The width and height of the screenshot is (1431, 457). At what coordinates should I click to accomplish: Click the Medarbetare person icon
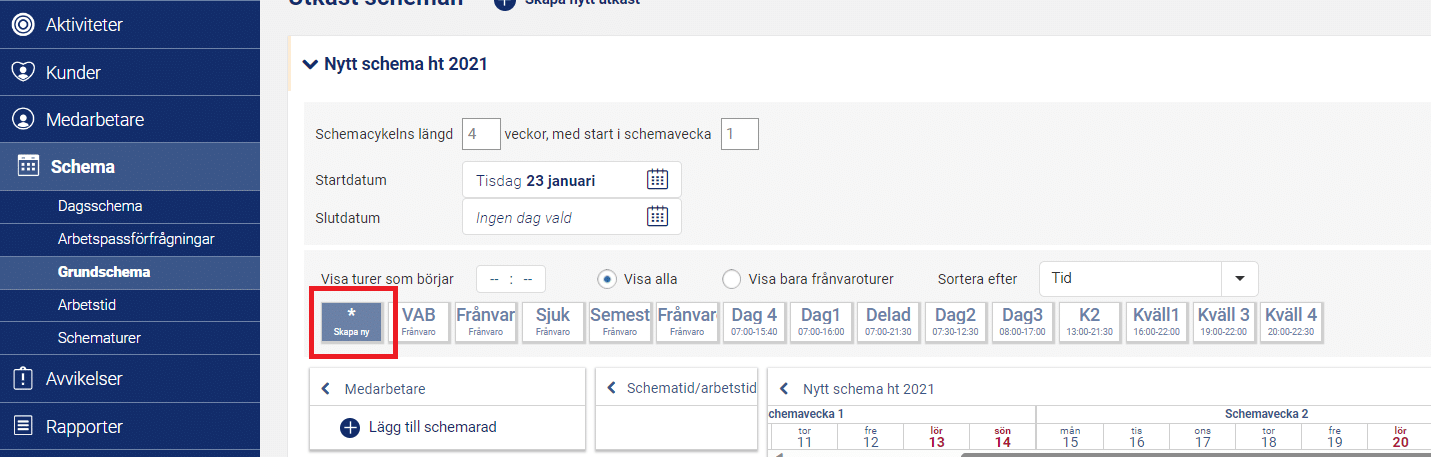(x=23, y=119)
